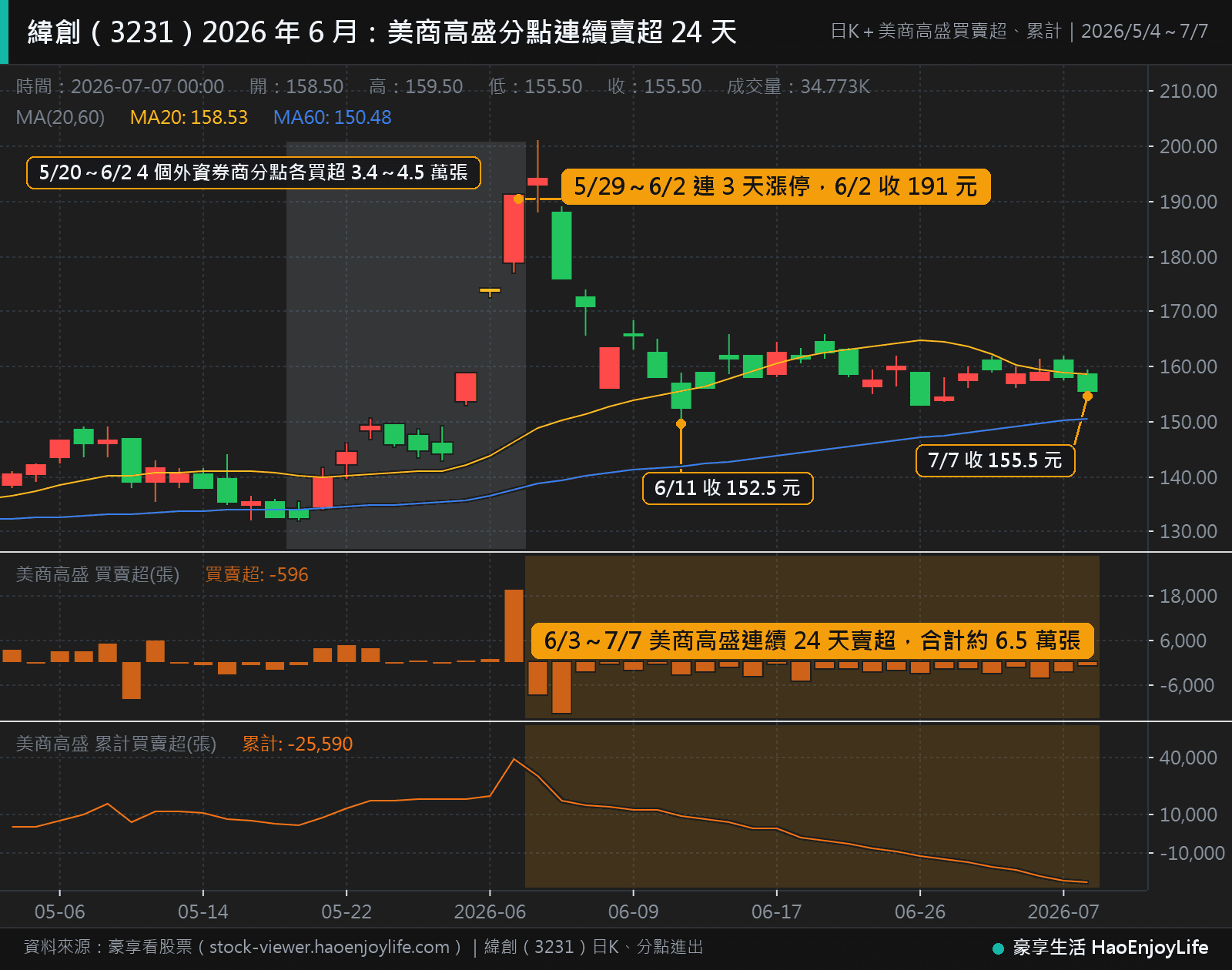The height and width of the screenshot is (970, 1232).
Task: Click the 美商高盛 買賣超(張) panel title
Action: (x=98, y=574)
